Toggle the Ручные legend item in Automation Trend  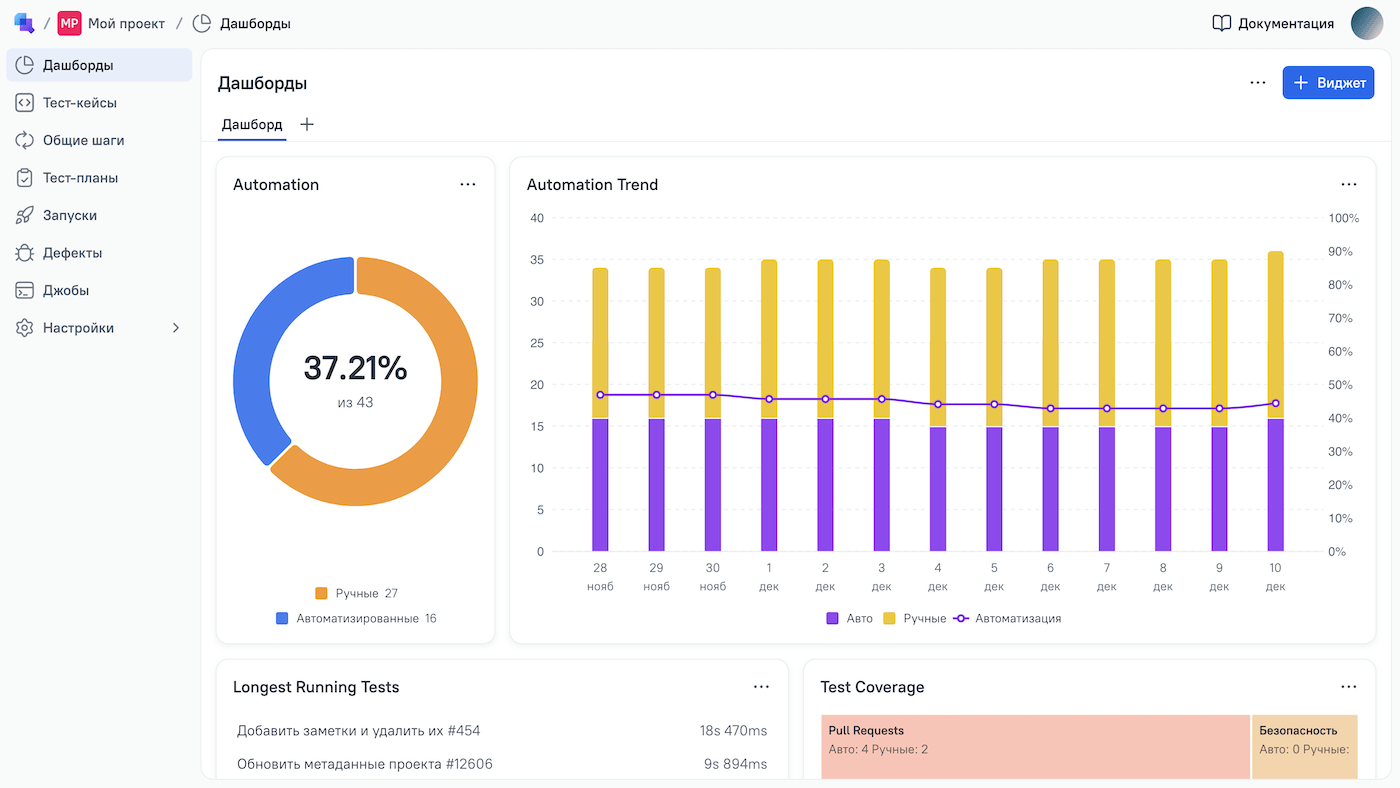pyautogui.click(x=915, y=619)
